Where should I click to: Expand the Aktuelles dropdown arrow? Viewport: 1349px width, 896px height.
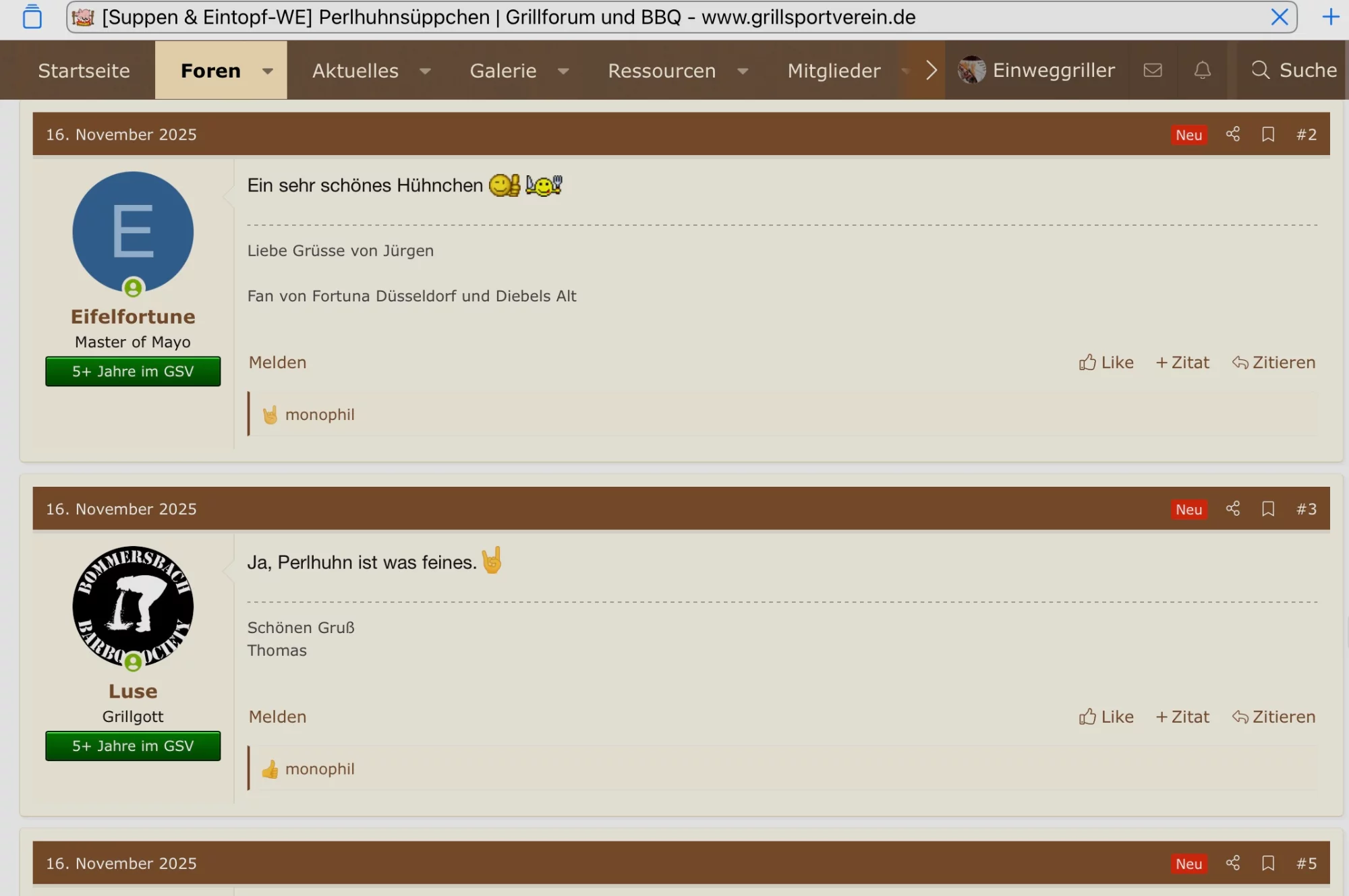tap(425, 71)
